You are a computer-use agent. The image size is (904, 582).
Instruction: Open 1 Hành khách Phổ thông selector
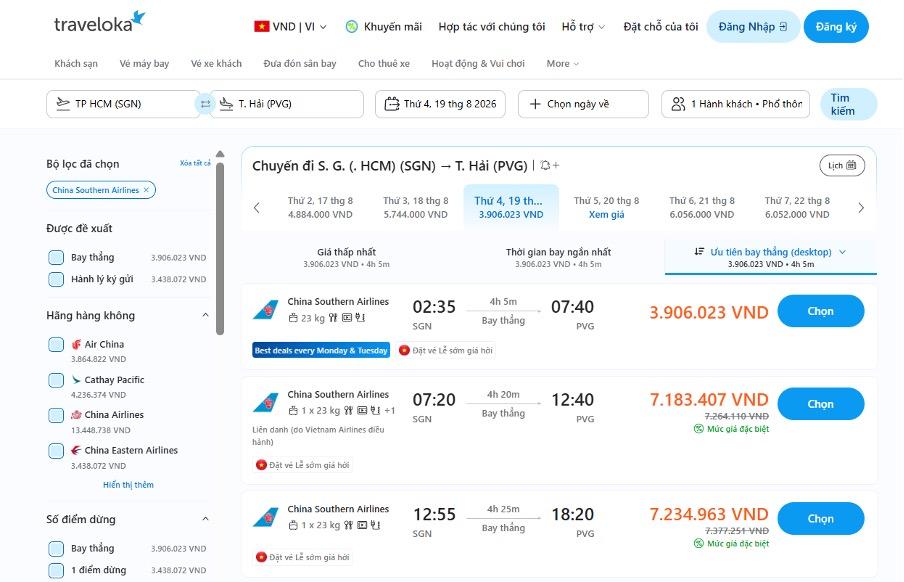735,104
